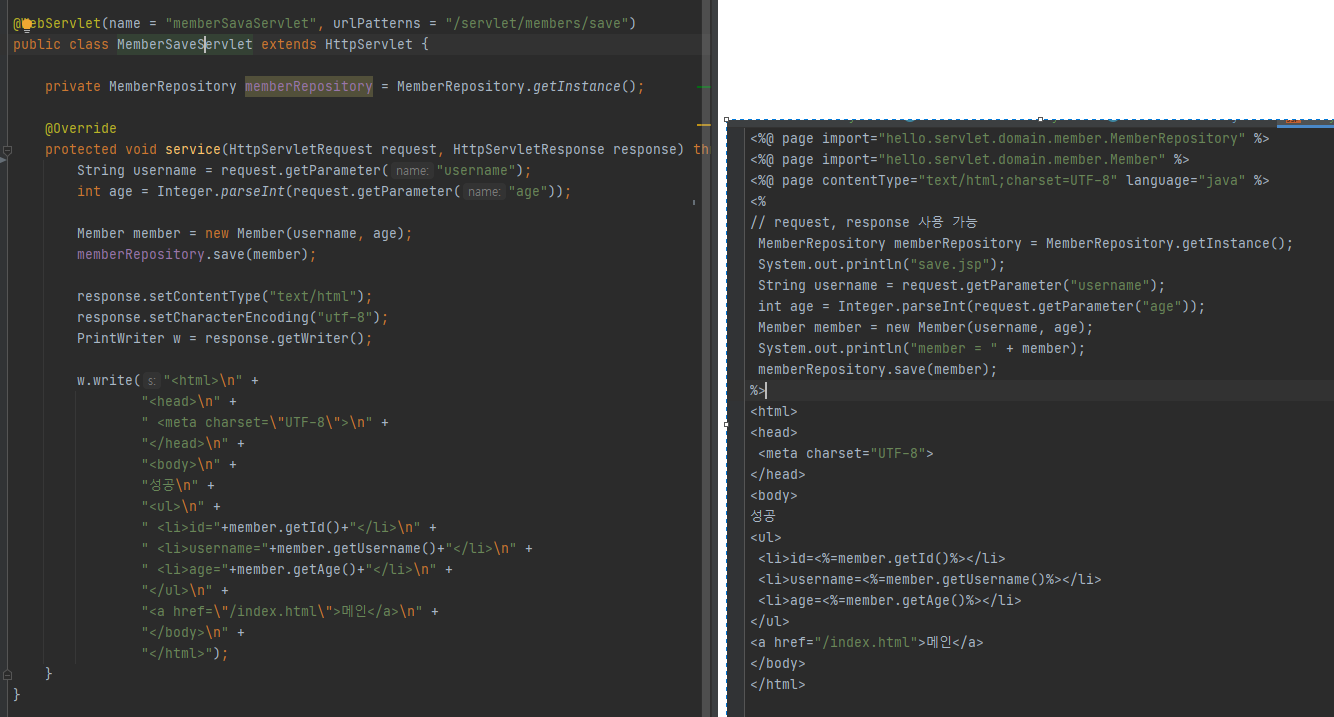Click the 'String username' line in the JSP
Image resolution: width=1334 pixels, height=717 pixels.
[x=962, y=285]
